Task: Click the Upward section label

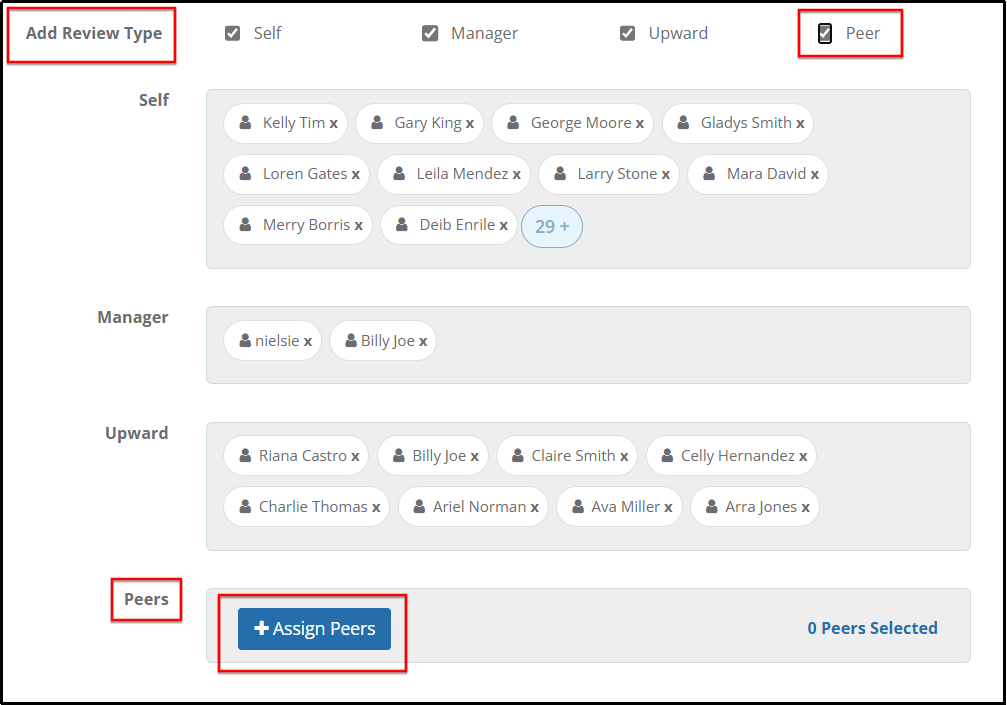Action: (137, 433)
